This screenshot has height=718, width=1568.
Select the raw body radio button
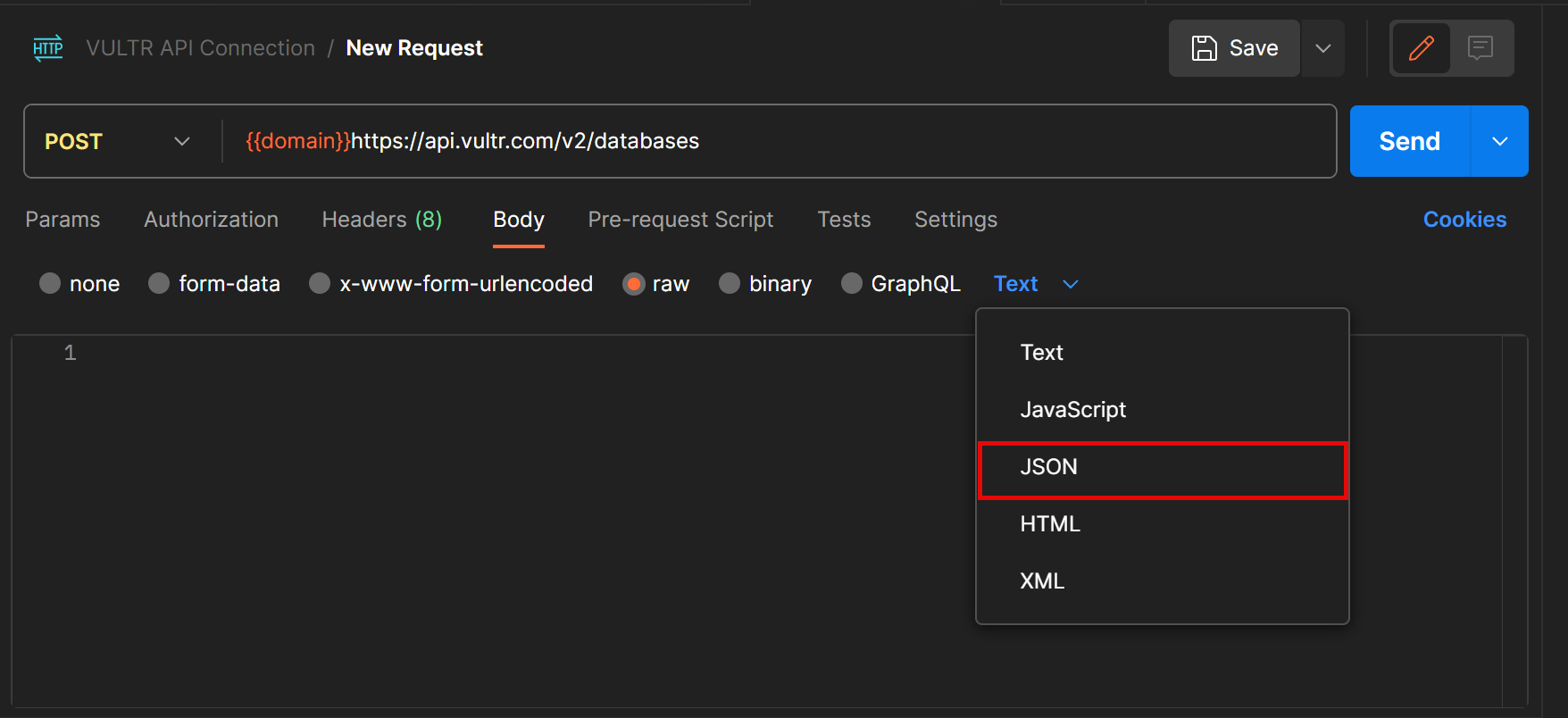coord(634,283)
